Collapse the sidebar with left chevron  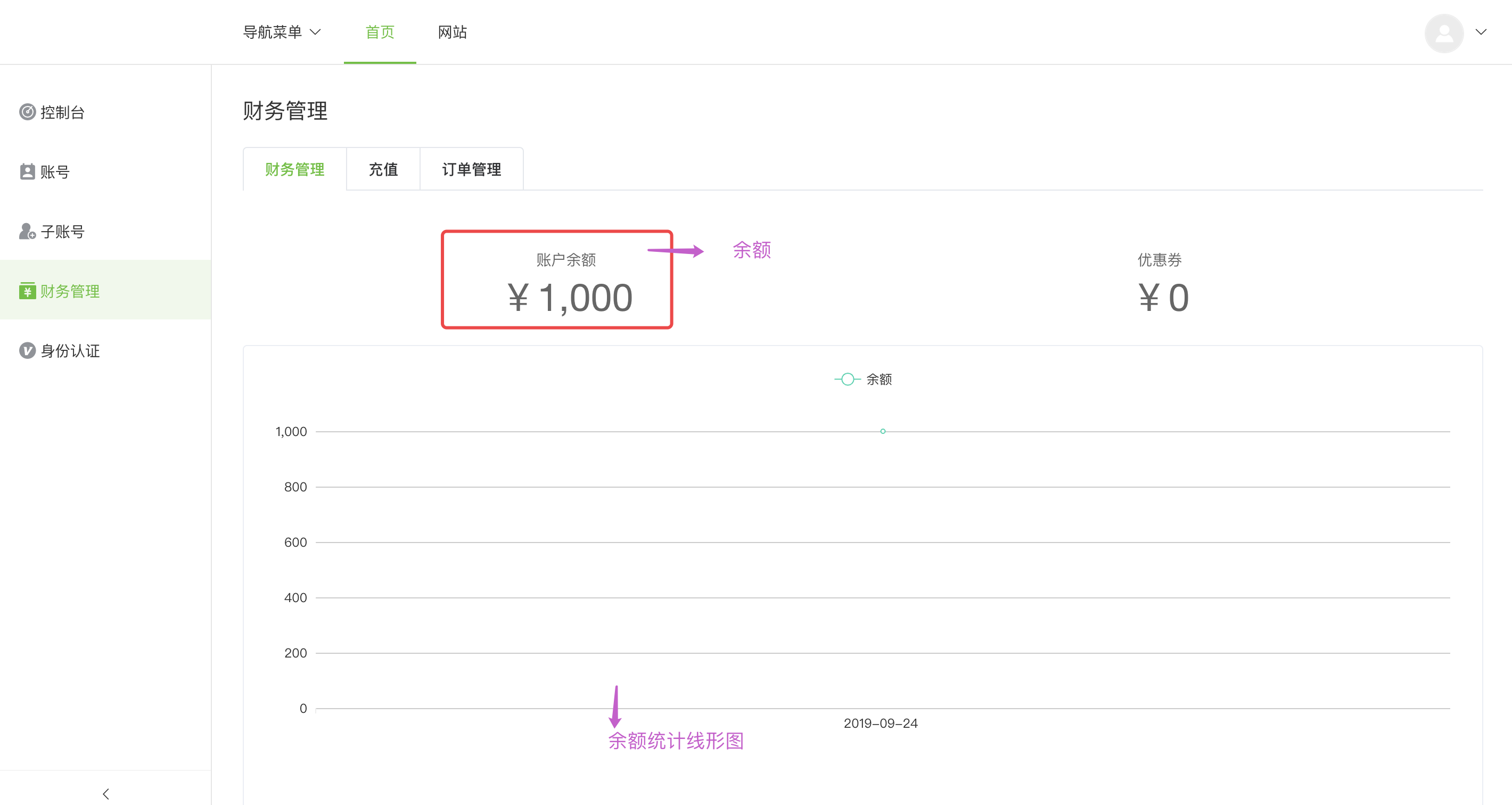(x=105, y=794)
